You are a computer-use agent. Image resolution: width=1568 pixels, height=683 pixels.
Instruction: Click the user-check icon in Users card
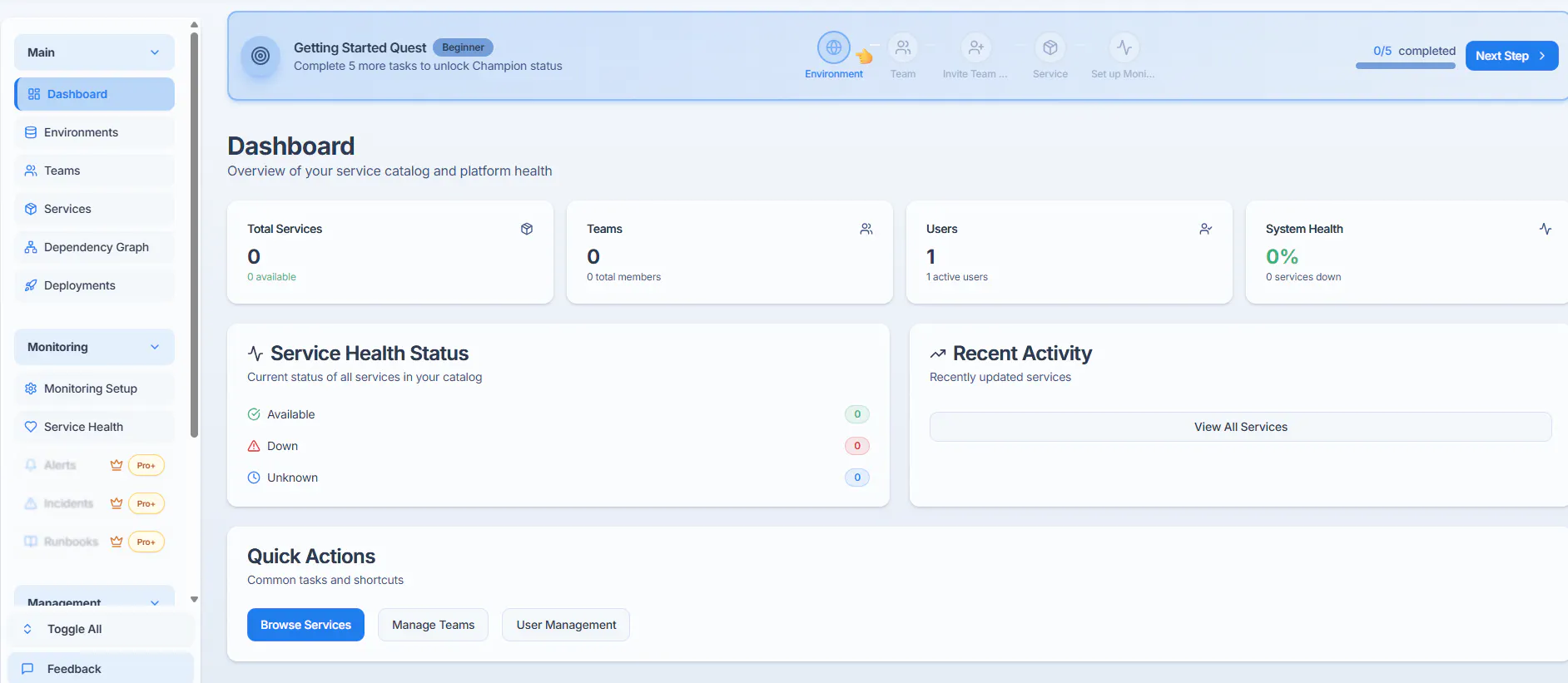point(1206,229)
